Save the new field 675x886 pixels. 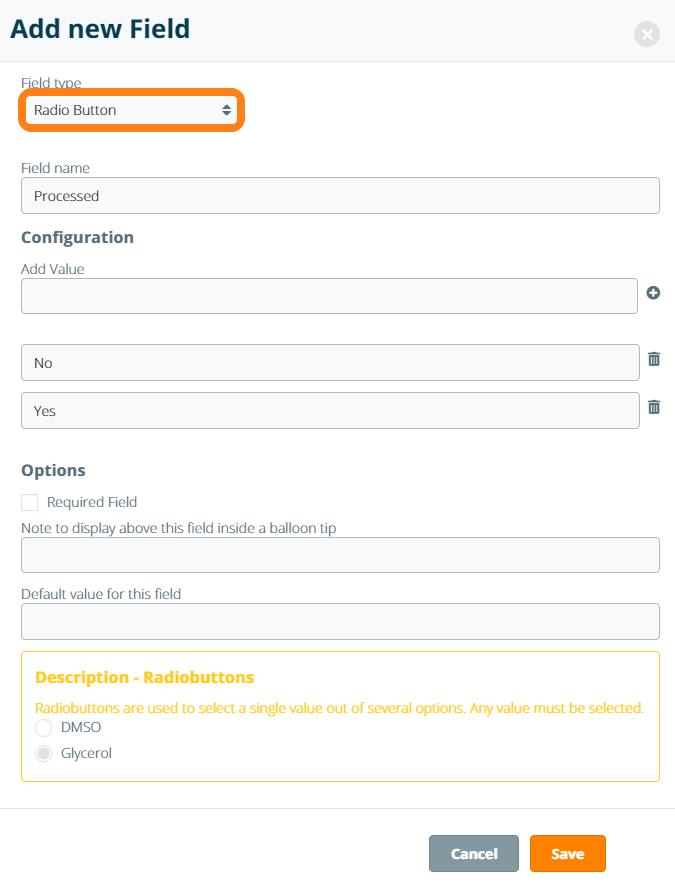567,854
